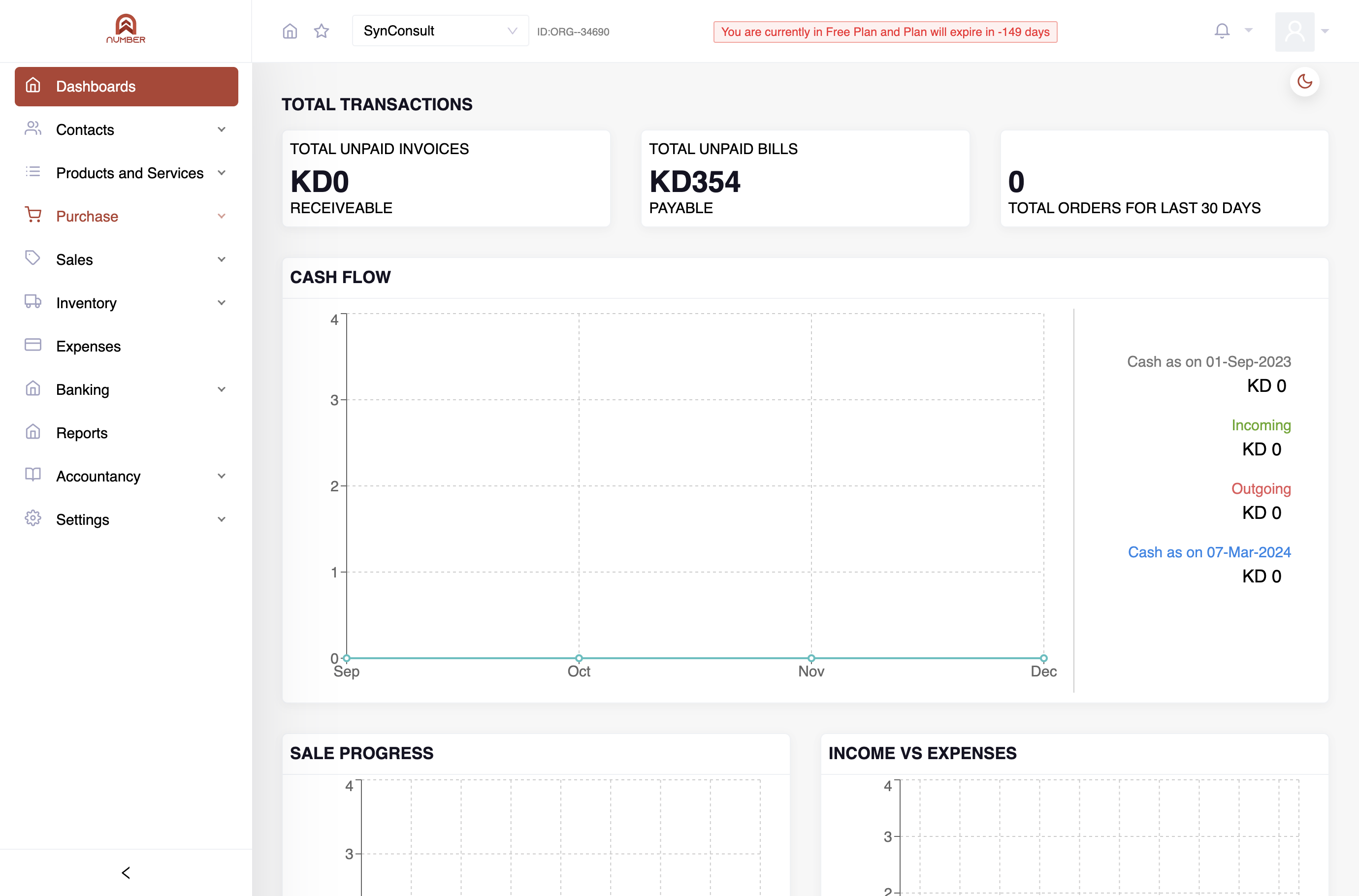The image size is (1359, 896).
Task: Open the dropdown arrow beside the notification bell
Action: point(1249,31)
